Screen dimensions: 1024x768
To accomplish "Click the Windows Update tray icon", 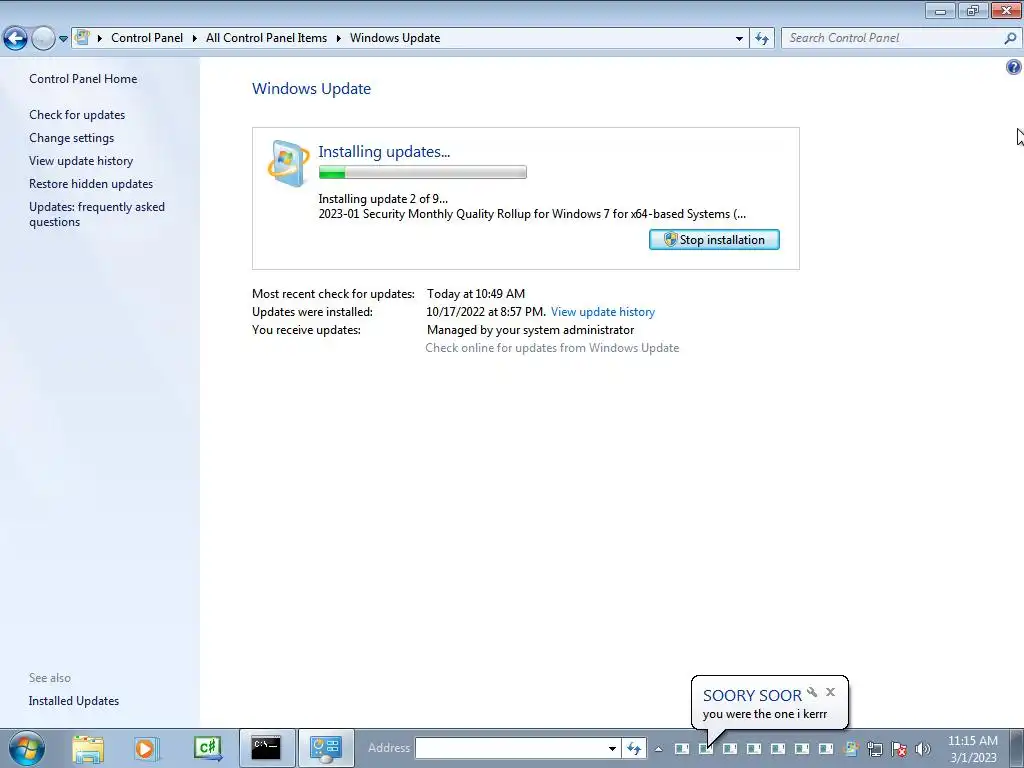I will click(x=851, y=748).
